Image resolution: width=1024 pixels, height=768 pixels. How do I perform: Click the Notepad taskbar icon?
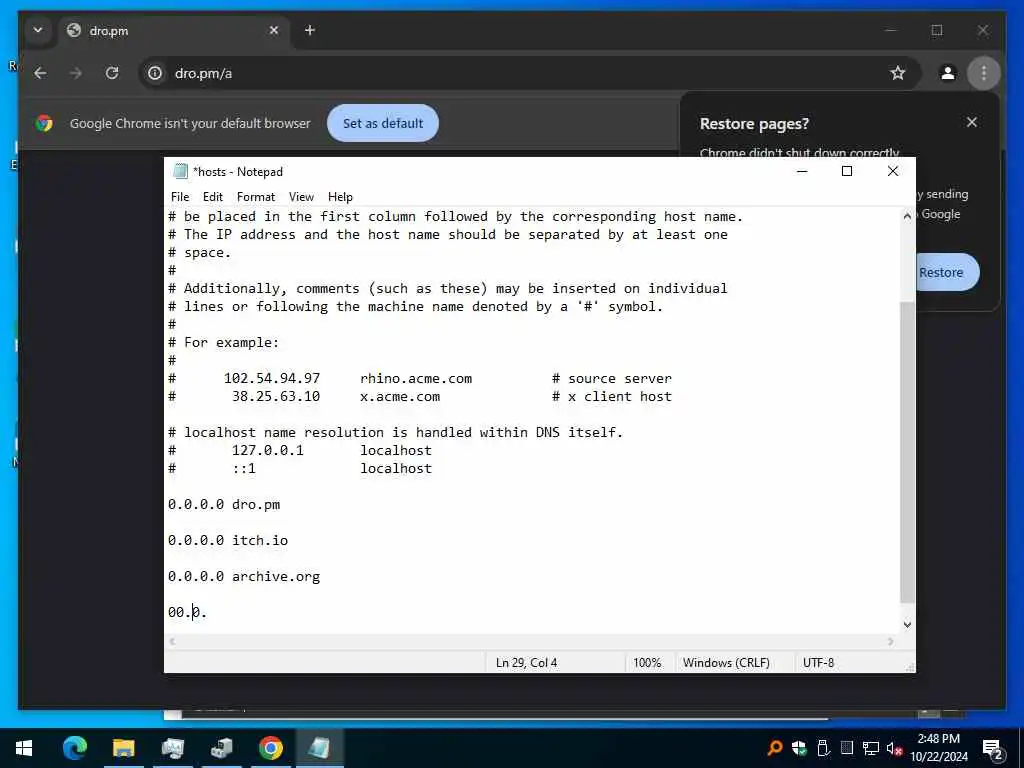coord(319,748)
